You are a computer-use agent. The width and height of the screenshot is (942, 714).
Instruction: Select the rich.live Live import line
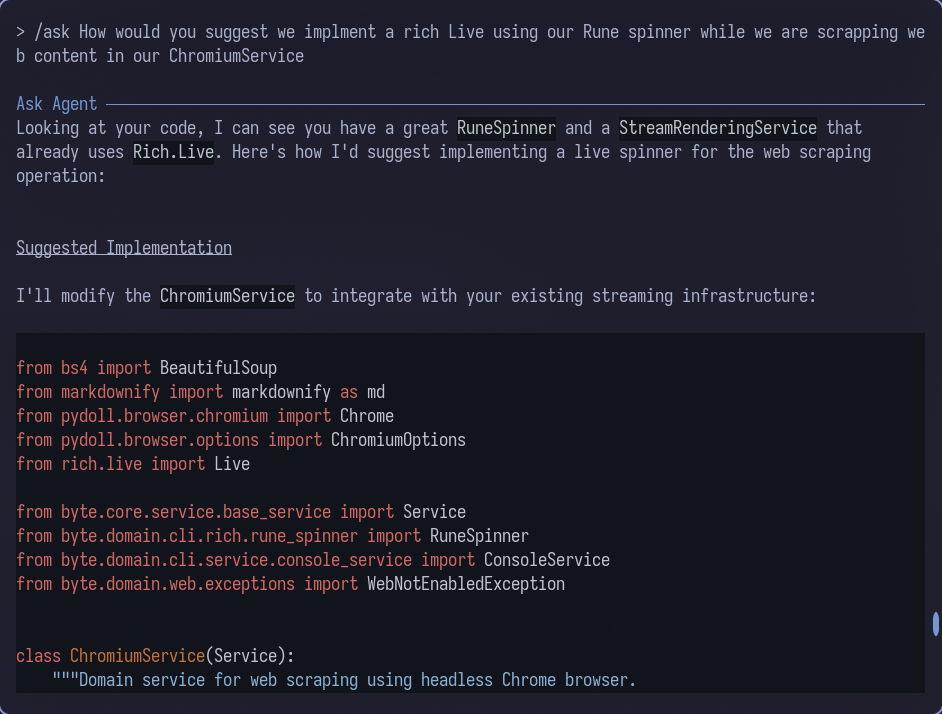(x=133, y=464)
